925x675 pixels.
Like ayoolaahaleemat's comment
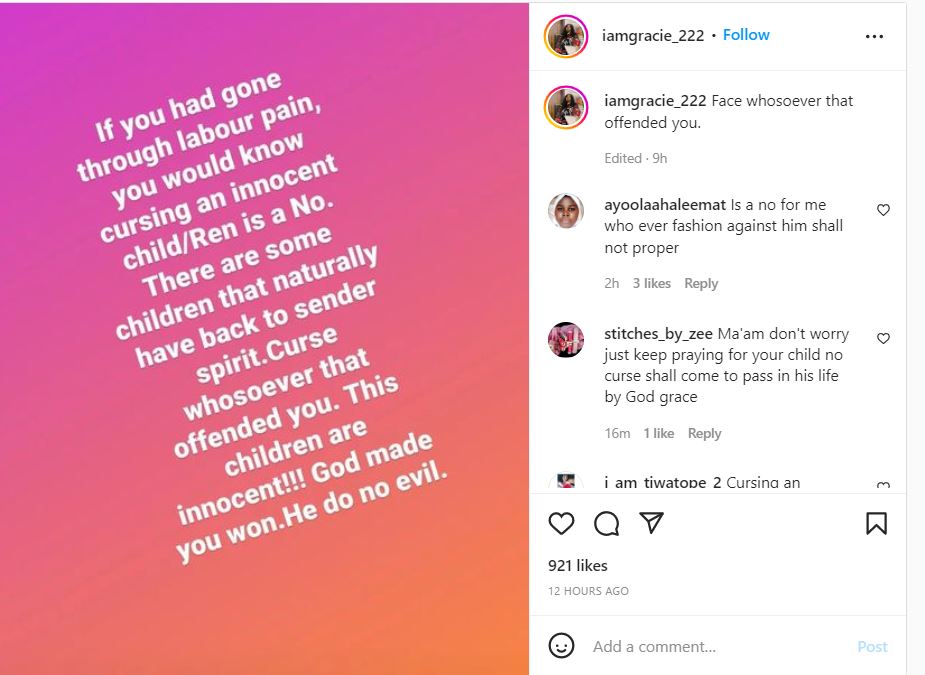coord(883,210)
